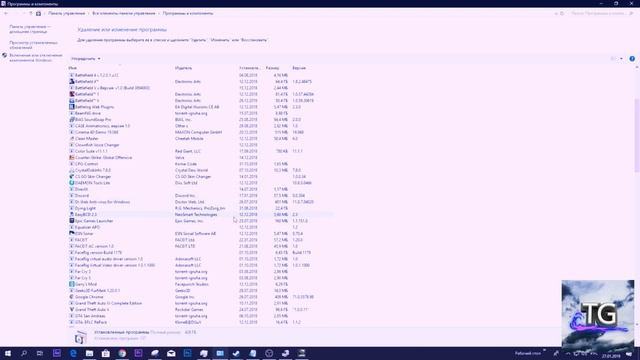Screen dimensions: 640x360
Task: Select the Clean Master icon
Action: (71, 138)
